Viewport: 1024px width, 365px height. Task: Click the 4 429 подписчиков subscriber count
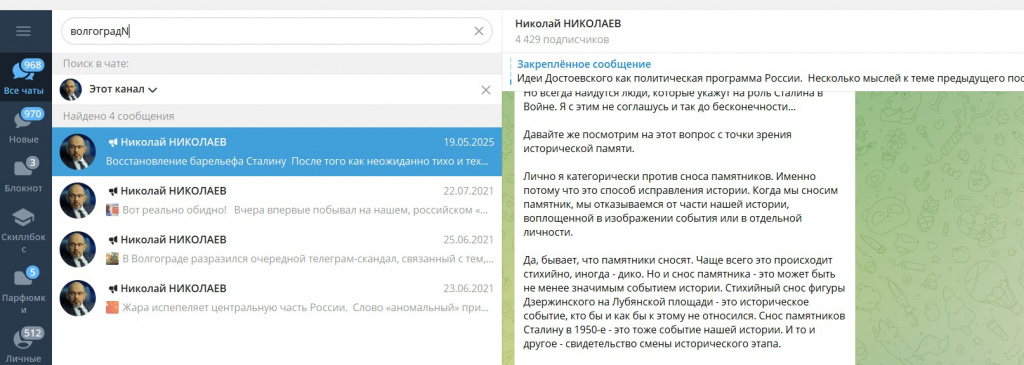[x=562, y=40]
